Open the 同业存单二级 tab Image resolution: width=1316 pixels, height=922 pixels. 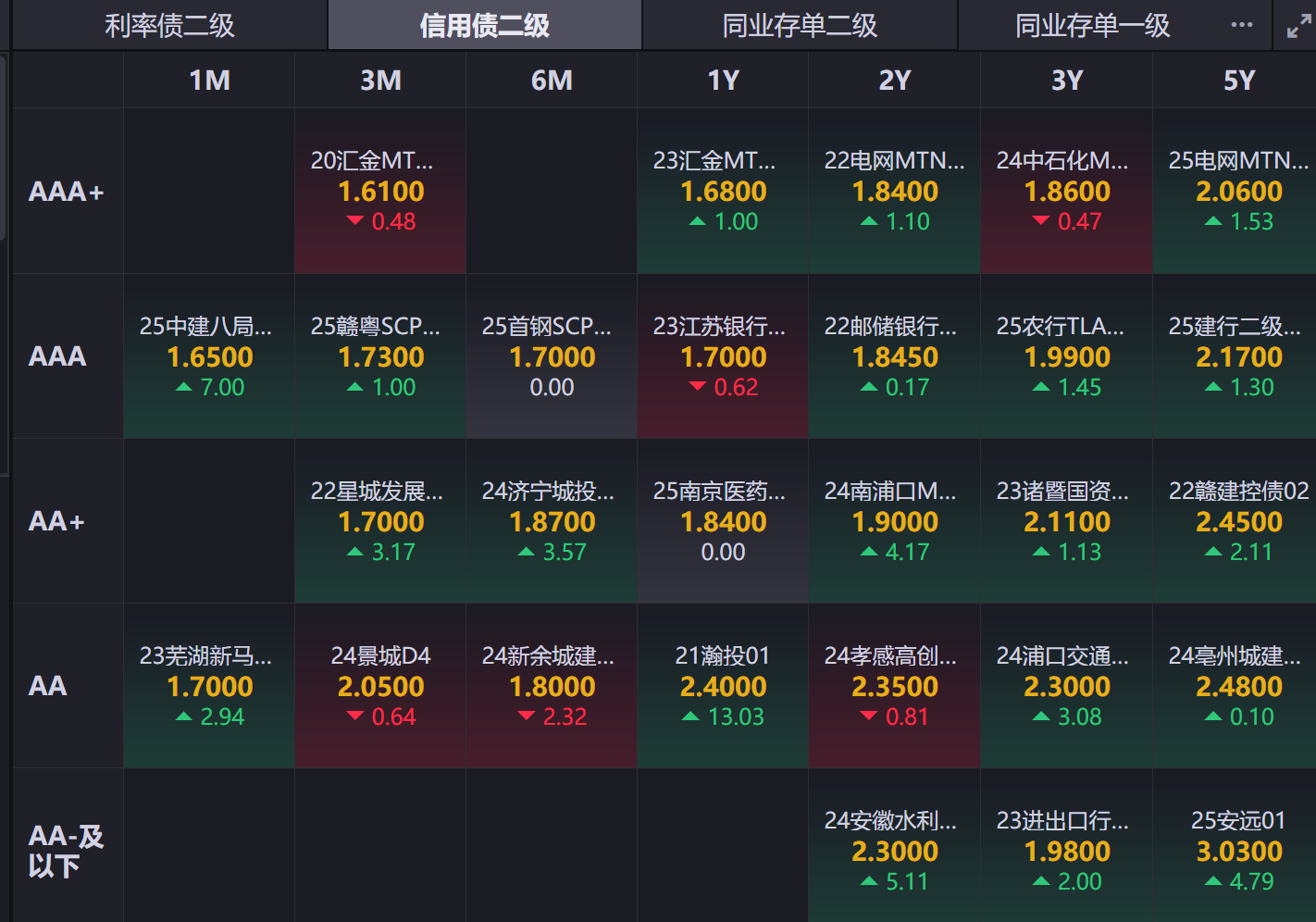[x=800, y=25]
